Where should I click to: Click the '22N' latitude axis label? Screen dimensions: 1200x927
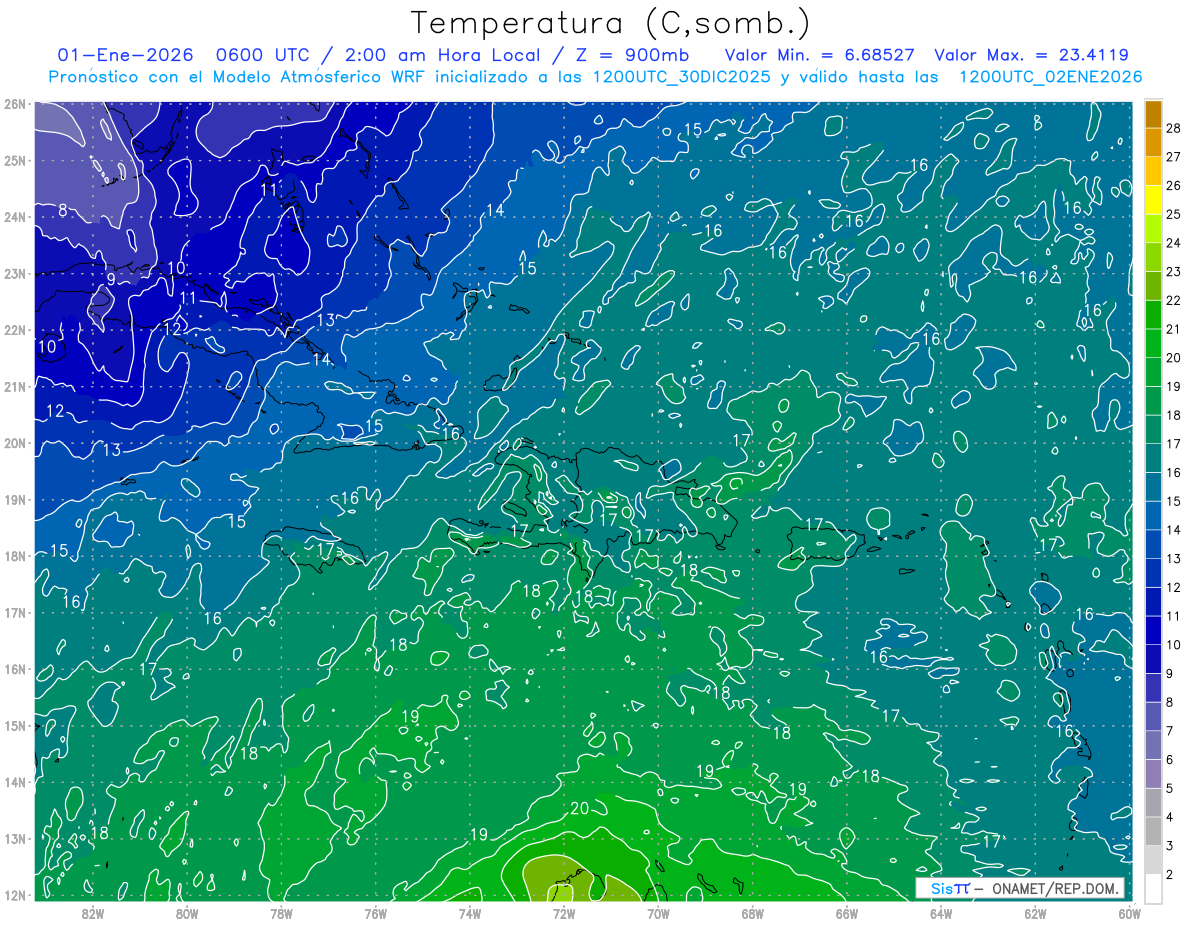[14, 330]
